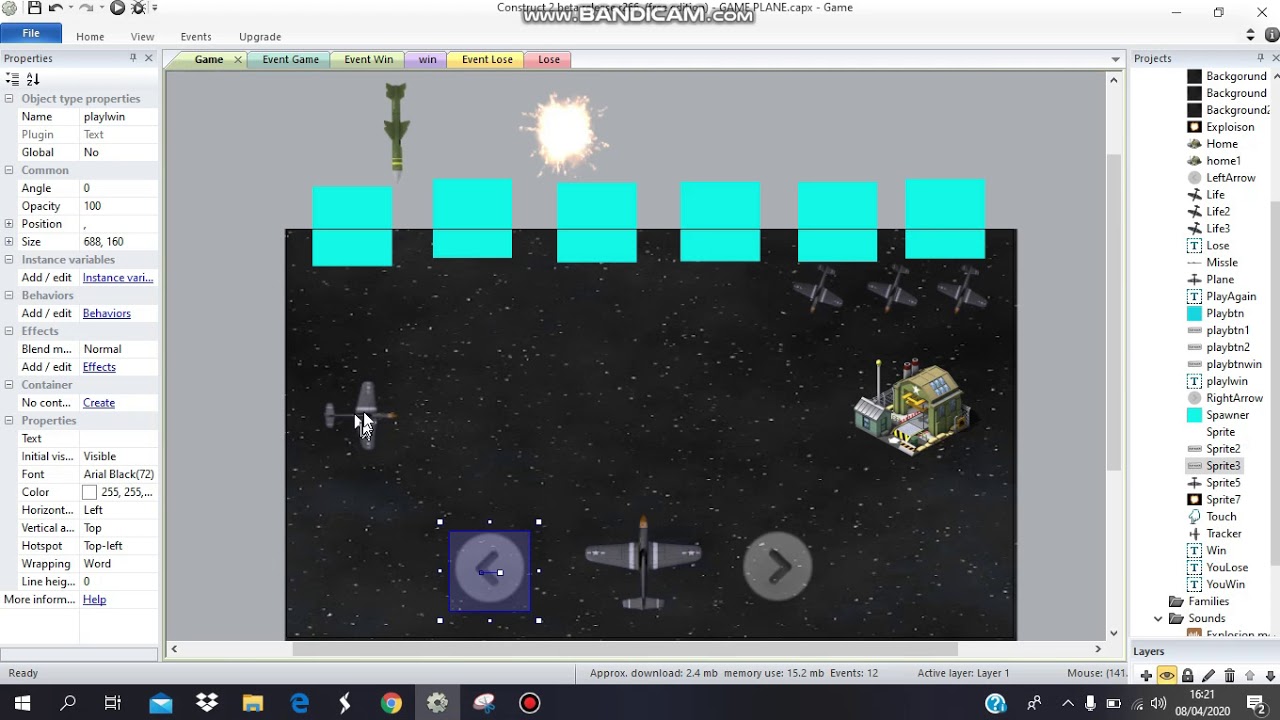Edit the Opacity value 100
Image resolution: width=1280 pixels, height=720 pixels.
118,206
